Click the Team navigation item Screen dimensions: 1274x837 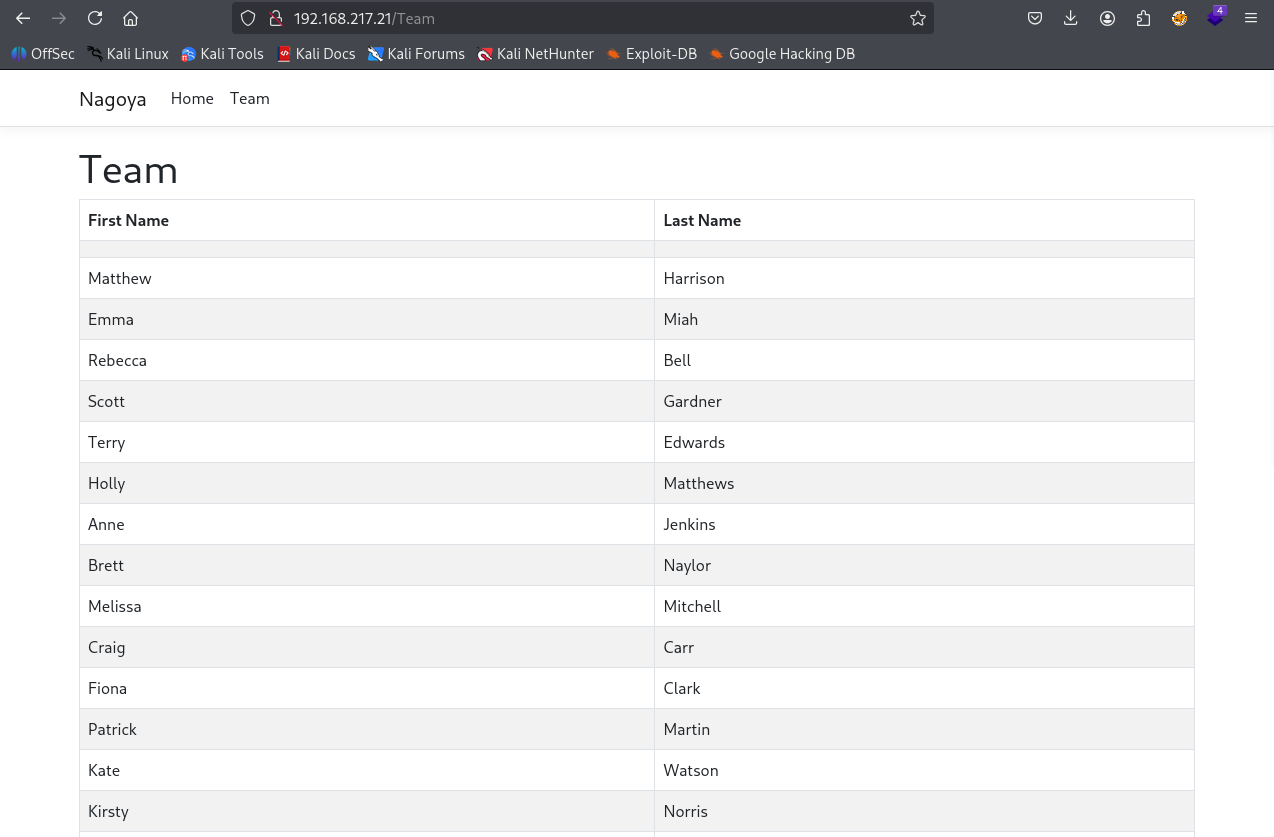click(x=250, y=98)
